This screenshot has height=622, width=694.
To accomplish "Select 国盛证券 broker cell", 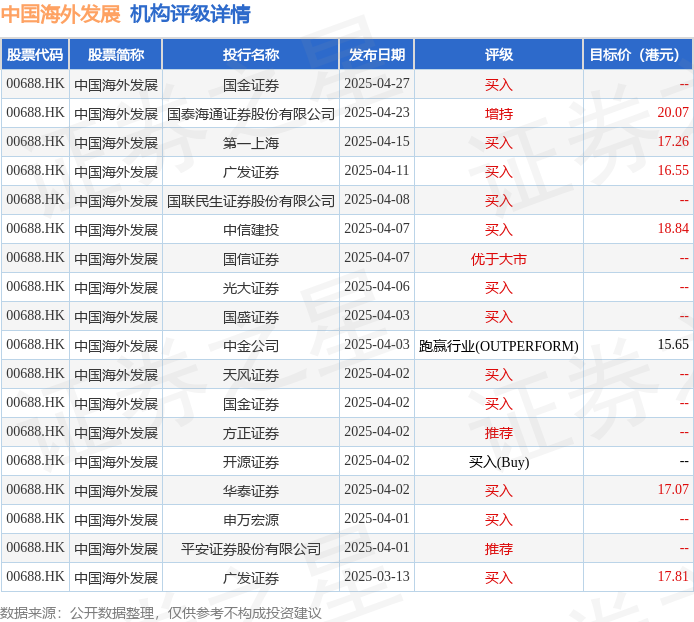I will [251, 317].
